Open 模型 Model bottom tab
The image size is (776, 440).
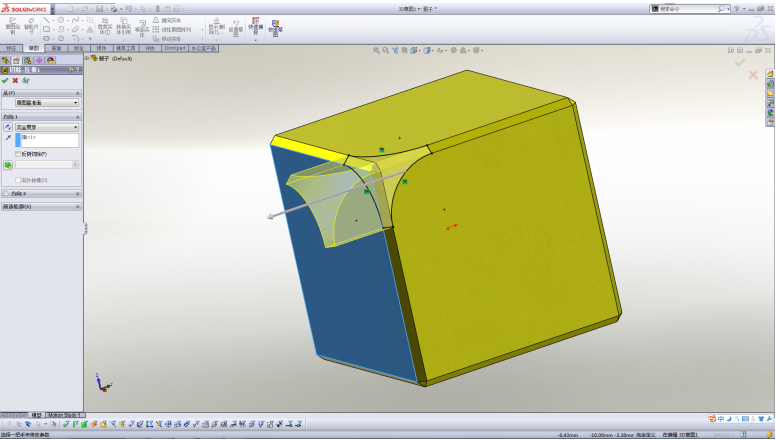click(36, 415)
